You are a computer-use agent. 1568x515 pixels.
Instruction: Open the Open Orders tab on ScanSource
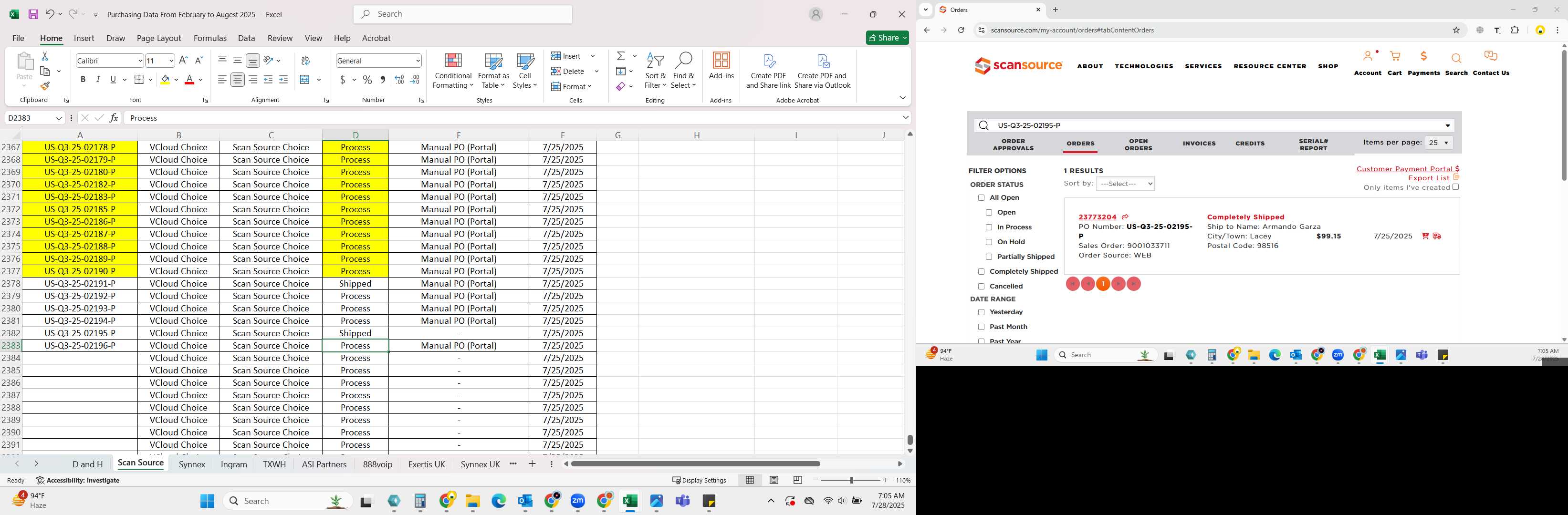(x=1138, y=144)
